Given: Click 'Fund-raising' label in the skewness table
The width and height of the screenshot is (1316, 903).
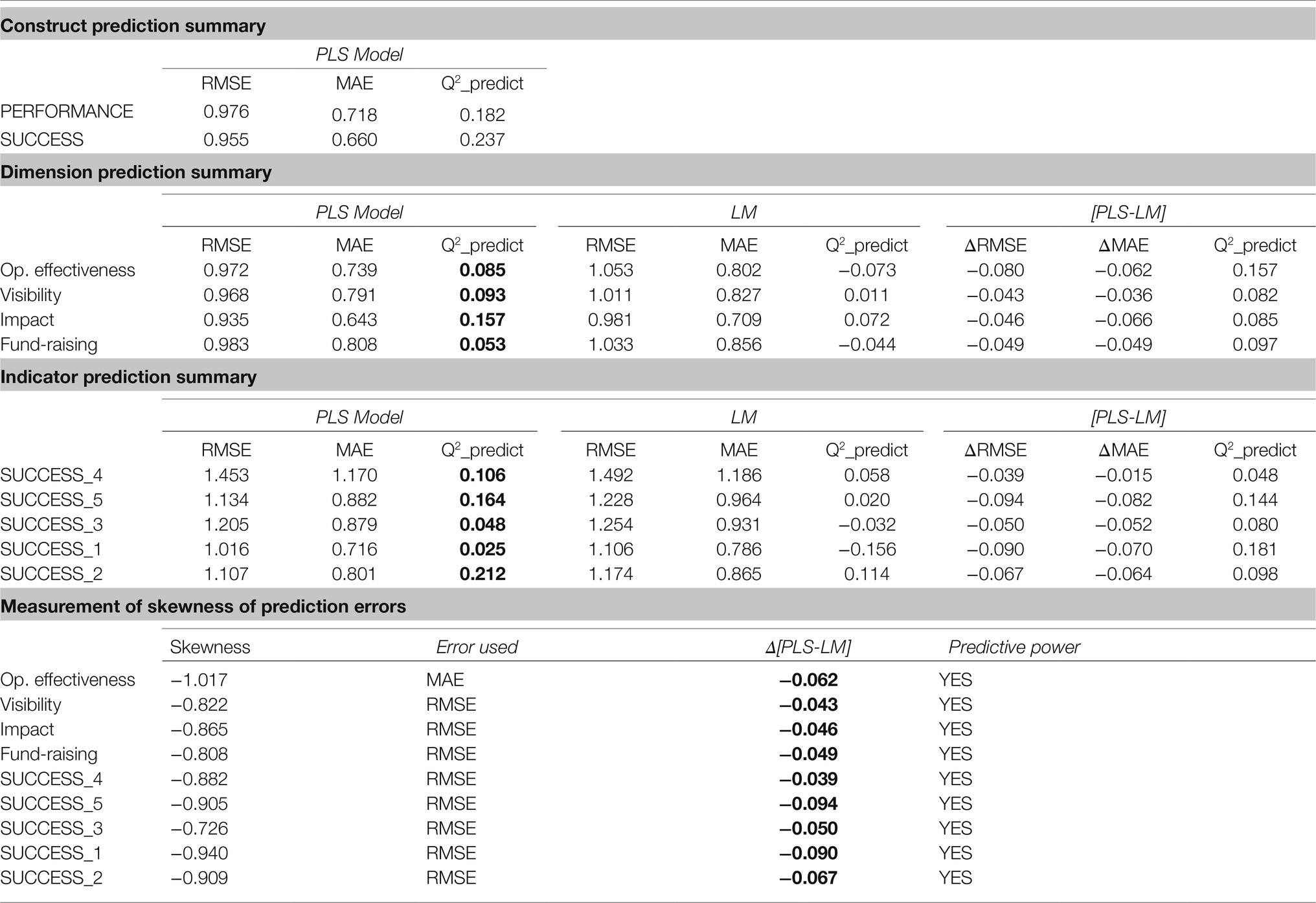Looking at the screenshot, I should (49, 754).
